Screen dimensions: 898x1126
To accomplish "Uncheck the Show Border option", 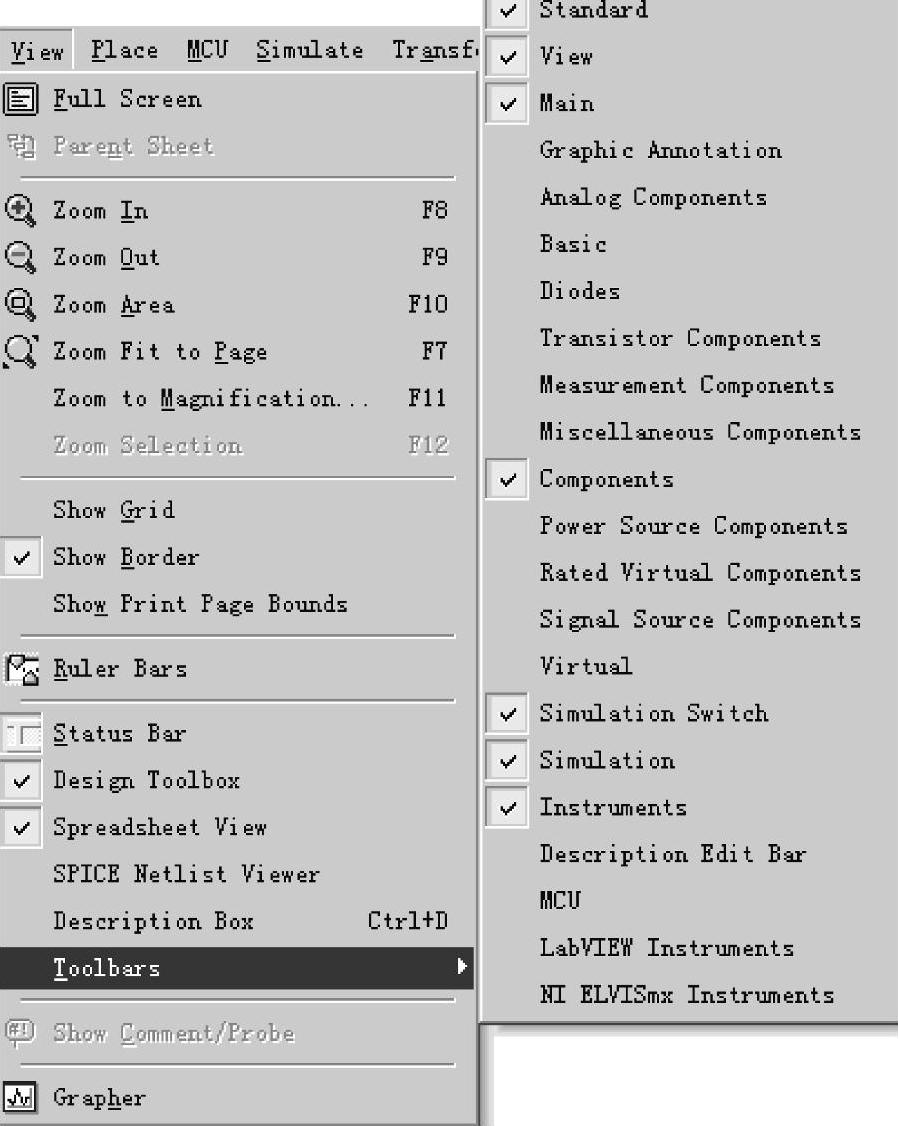I will pyautogui.click(x=21, y=557).
